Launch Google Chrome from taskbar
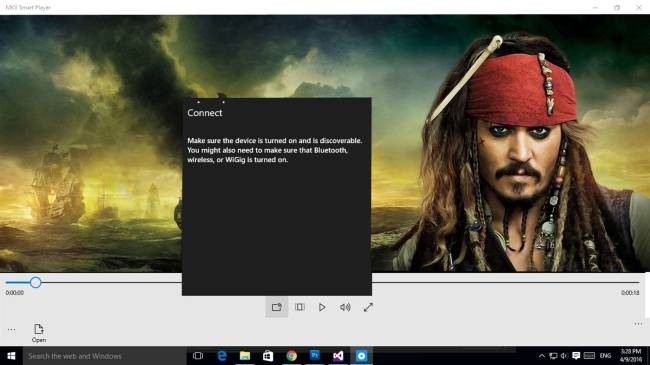The height and width of the screenshot is (365, 650). click(x=291, y=356)
